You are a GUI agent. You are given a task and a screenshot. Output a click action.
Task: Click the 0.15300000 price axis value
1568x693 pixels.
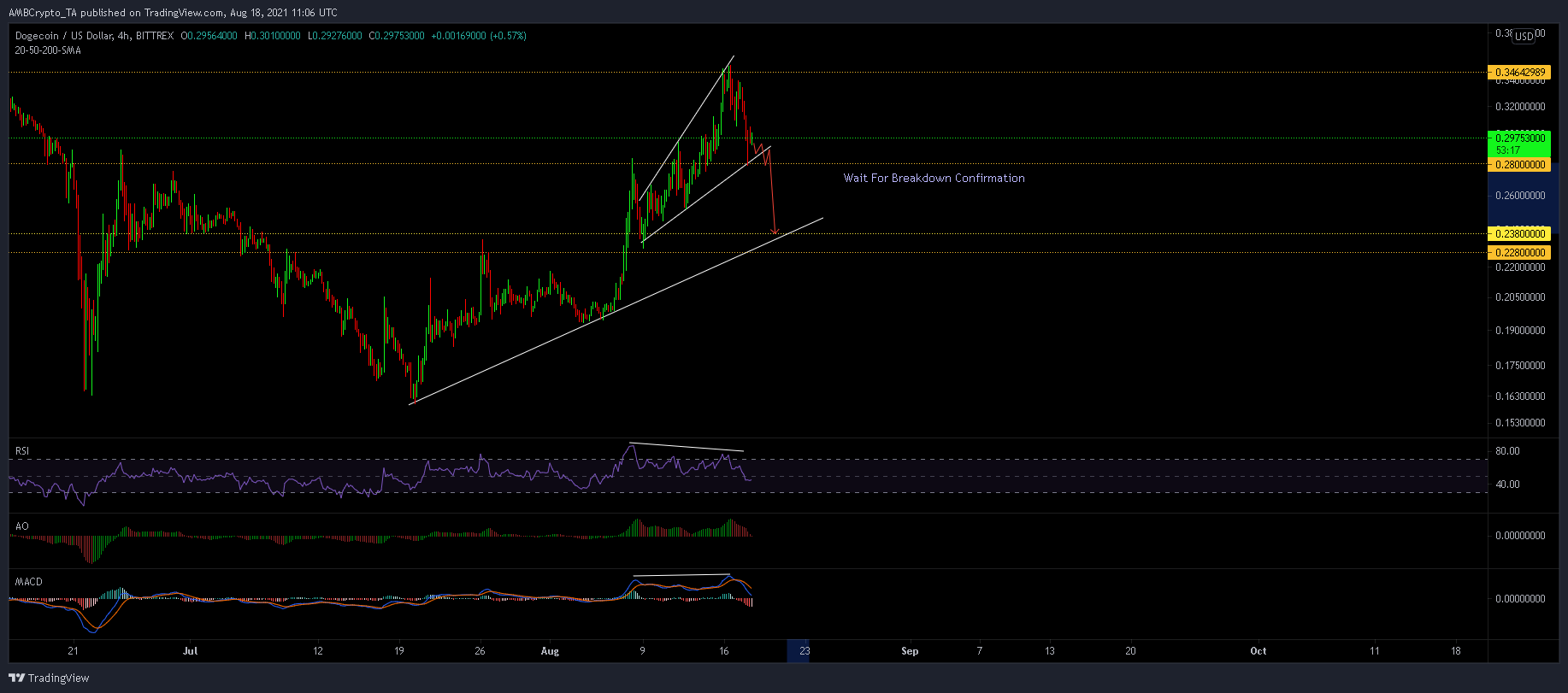point(1520,423)
